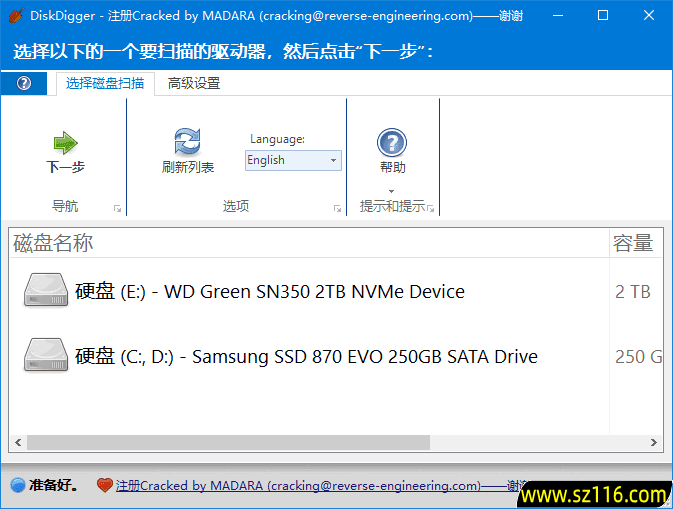This screenshot has height=509, width=673.
Task: Open the 提示和提示 group dialog launcher
Action: (430, 209)
